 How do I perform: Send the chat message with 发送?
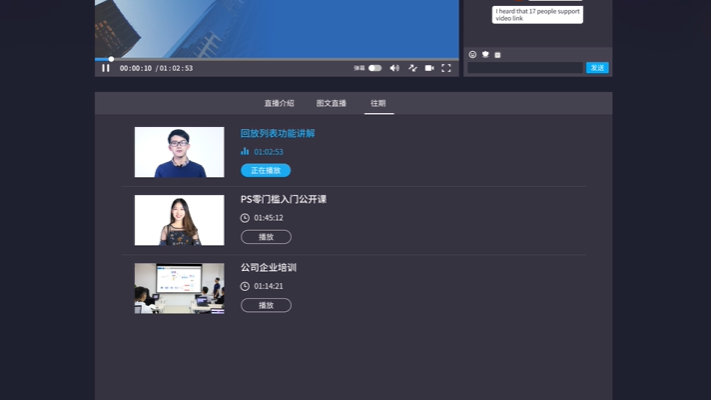point(597,68)
